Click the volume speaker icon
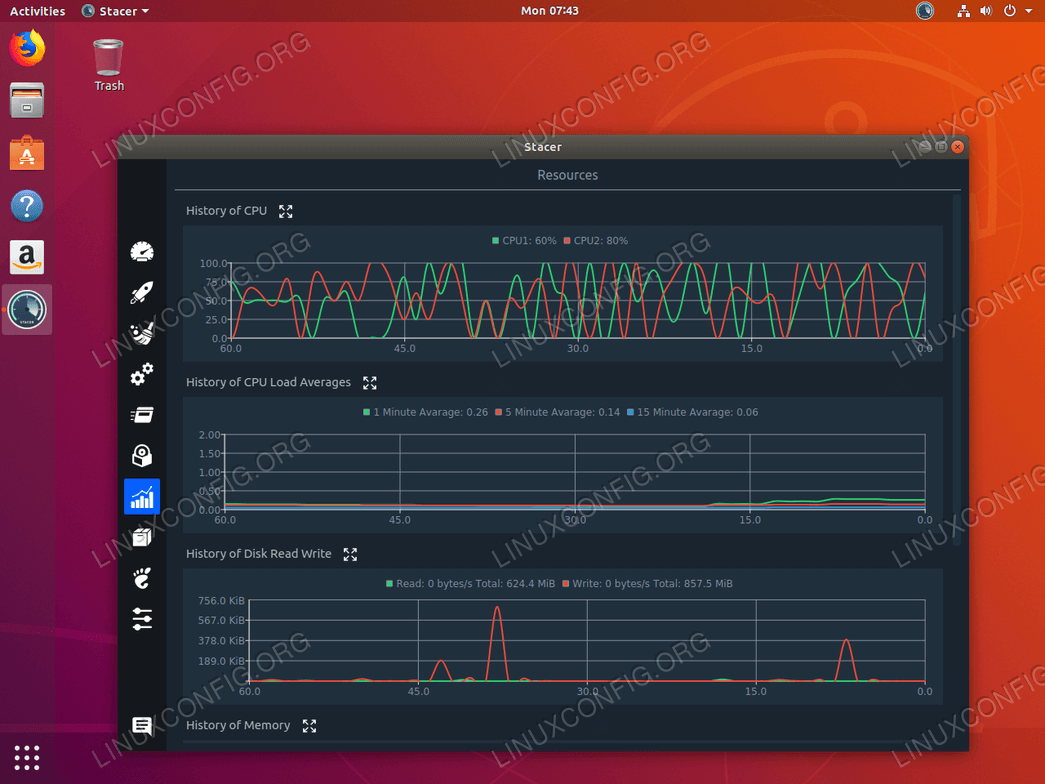The image size is (1045, 784). [x=986, y=11]
